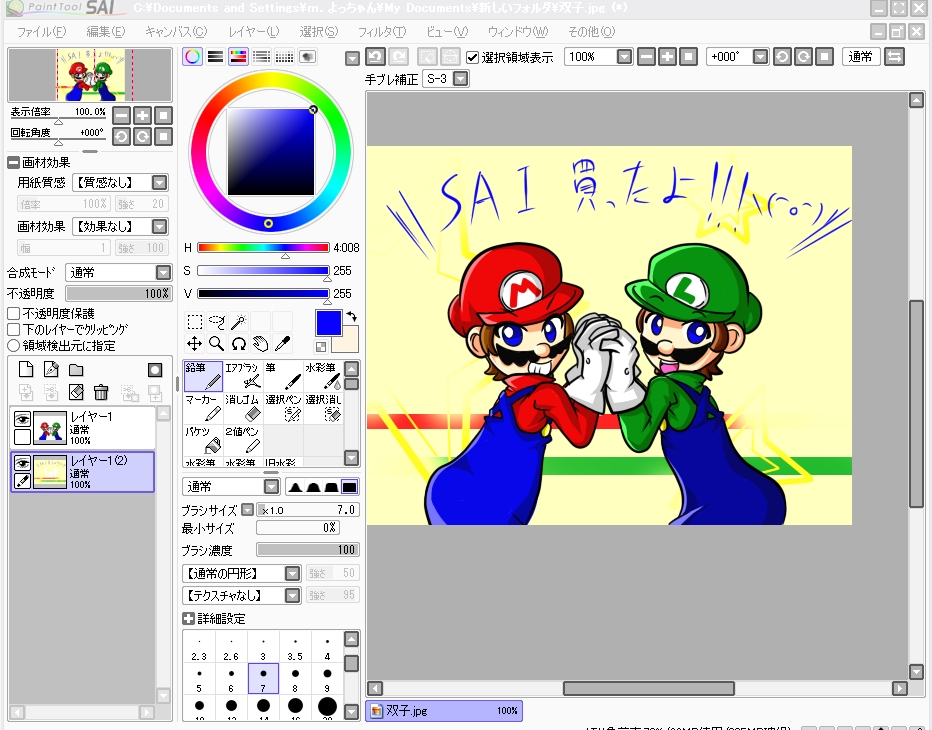
Task: Select brush size preset 5
Action: tap(199, 679)
